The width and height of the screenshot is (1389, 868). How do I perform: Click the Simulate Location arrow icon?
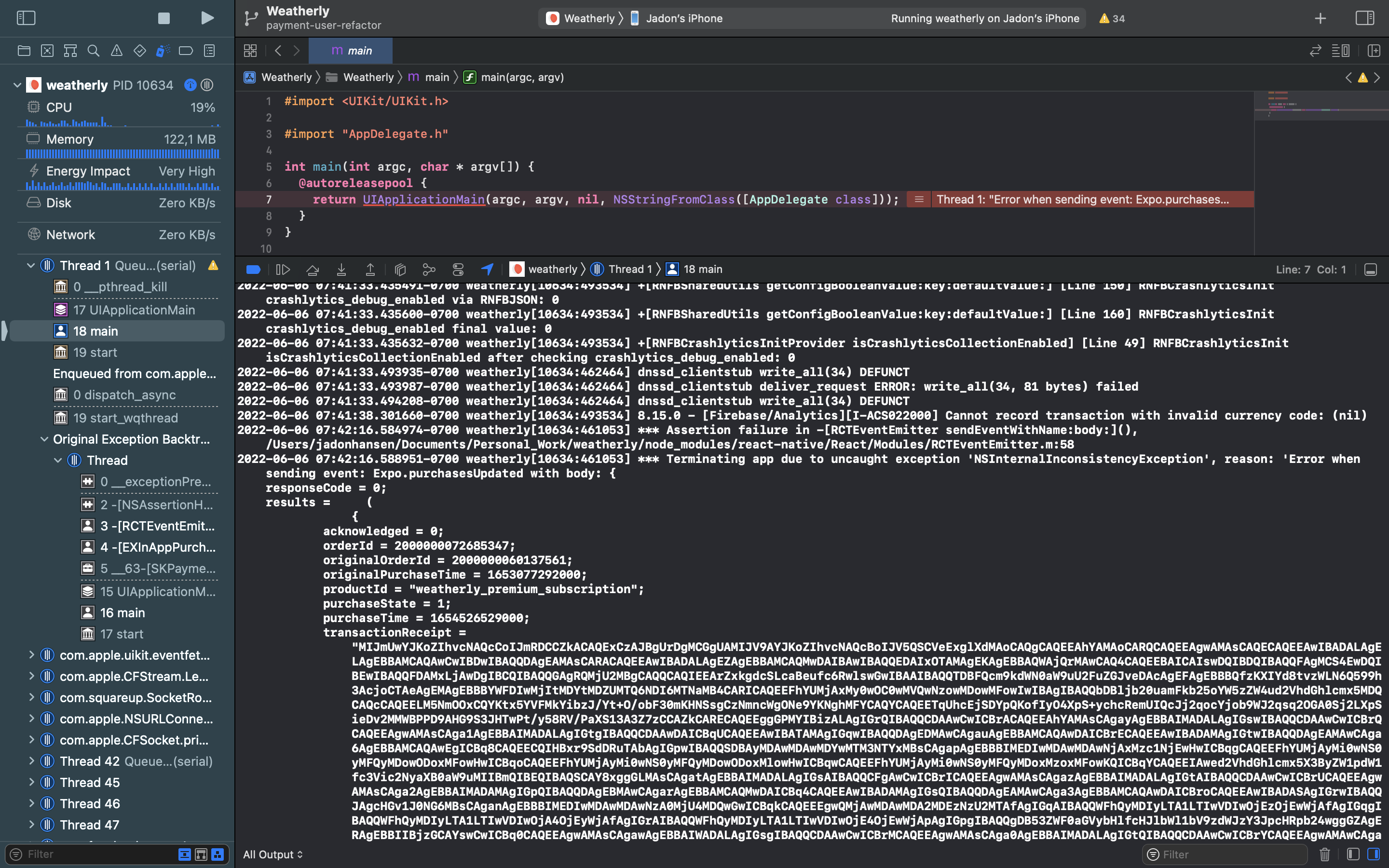(x=487, y=269)
